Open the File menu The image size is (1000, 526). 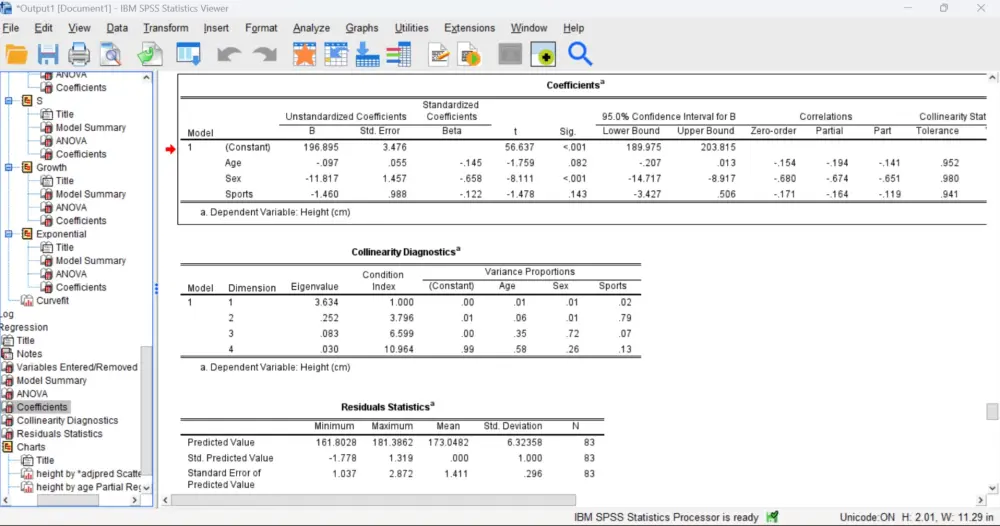click(11, 28)
